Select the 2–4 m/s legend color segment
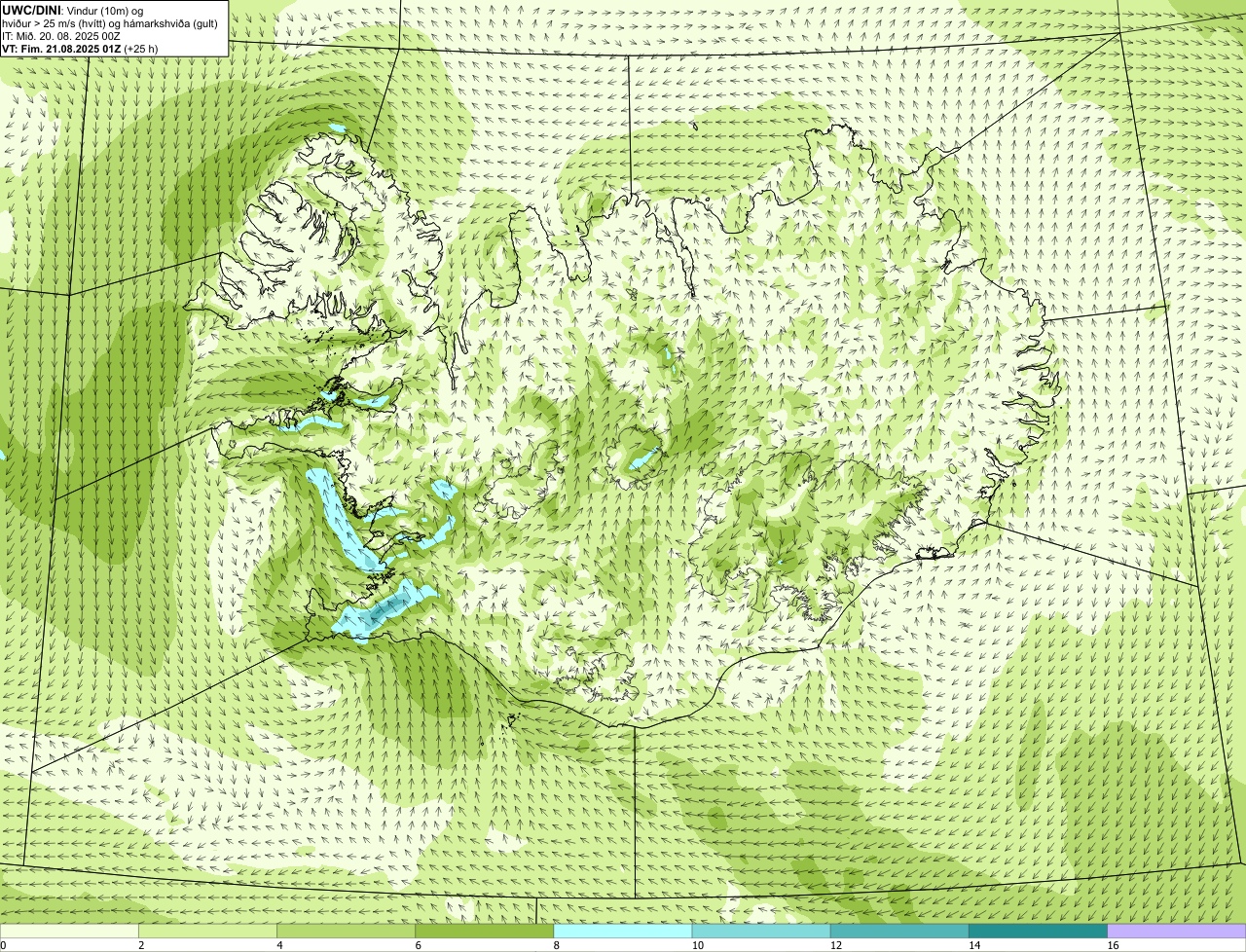1246x952 pixels. (207, 931)
